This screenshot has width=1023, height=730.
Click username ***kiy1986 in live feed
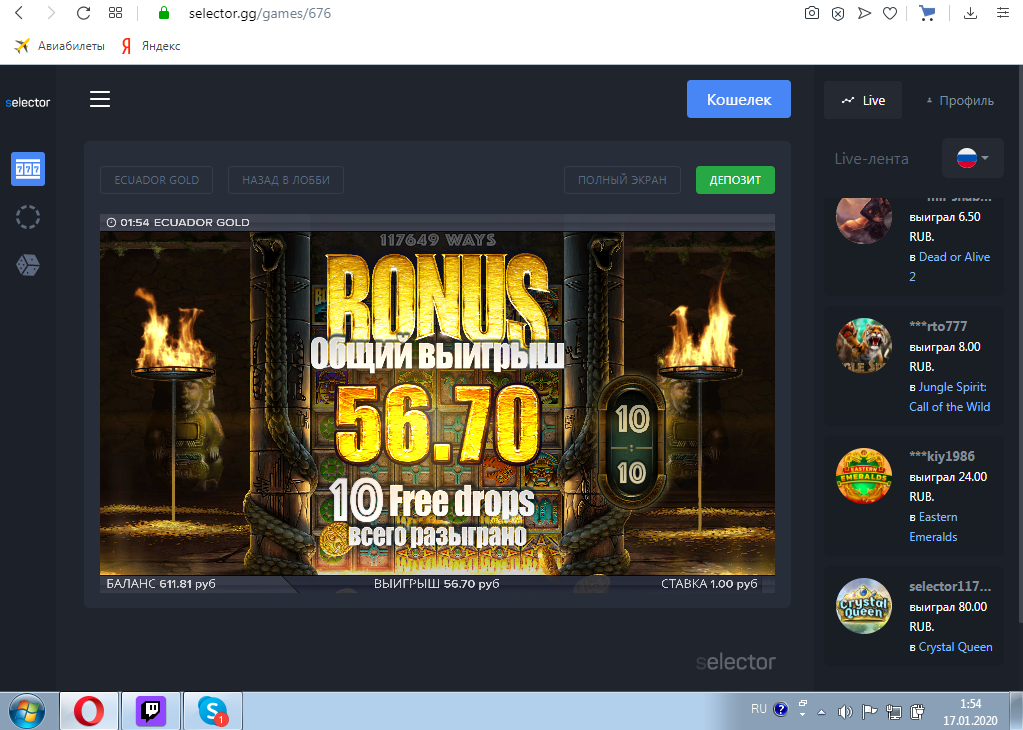point(942,456)
